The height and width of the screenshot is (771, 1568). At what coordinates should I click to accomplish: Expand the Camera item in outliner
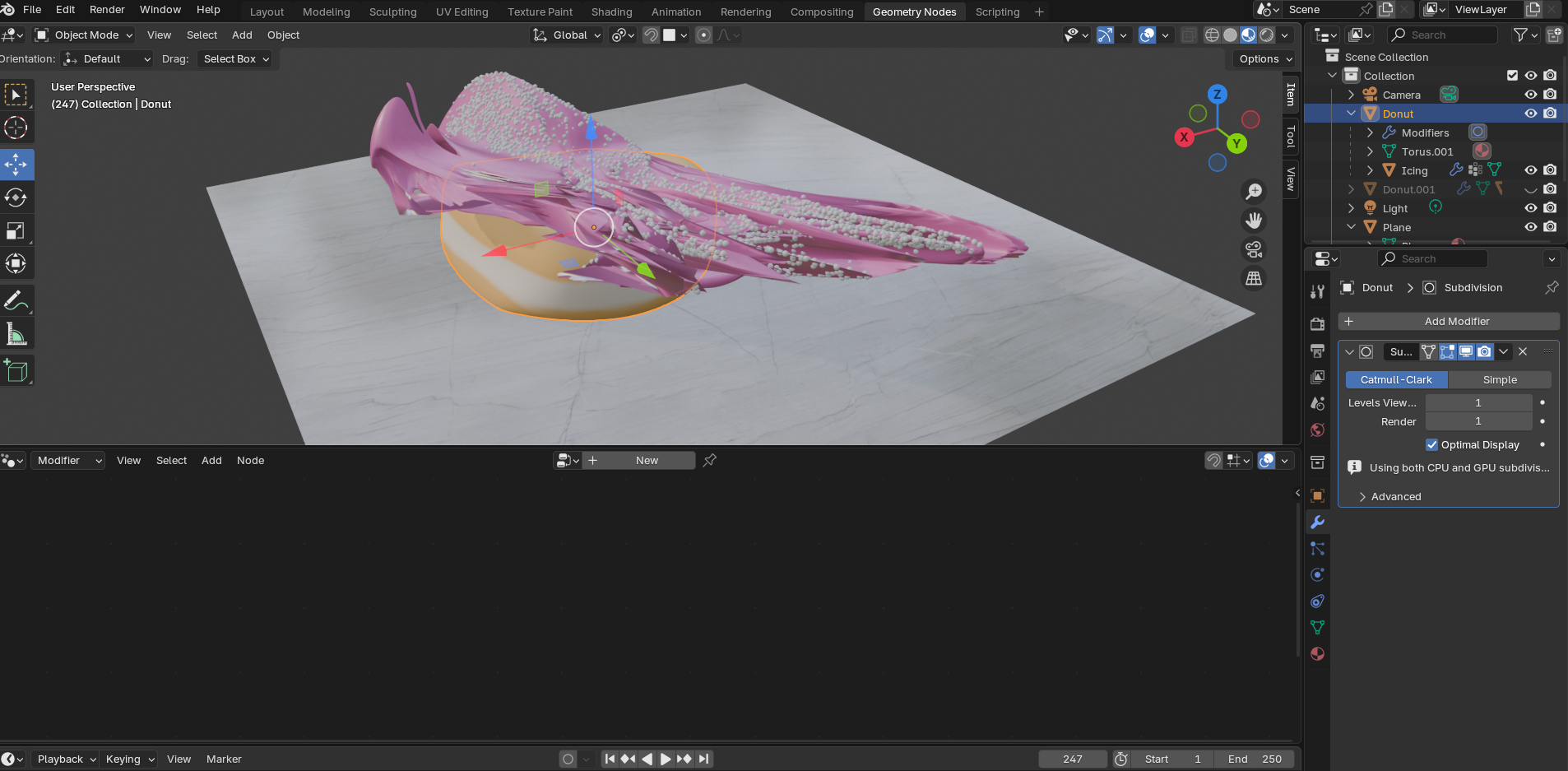1351,95
